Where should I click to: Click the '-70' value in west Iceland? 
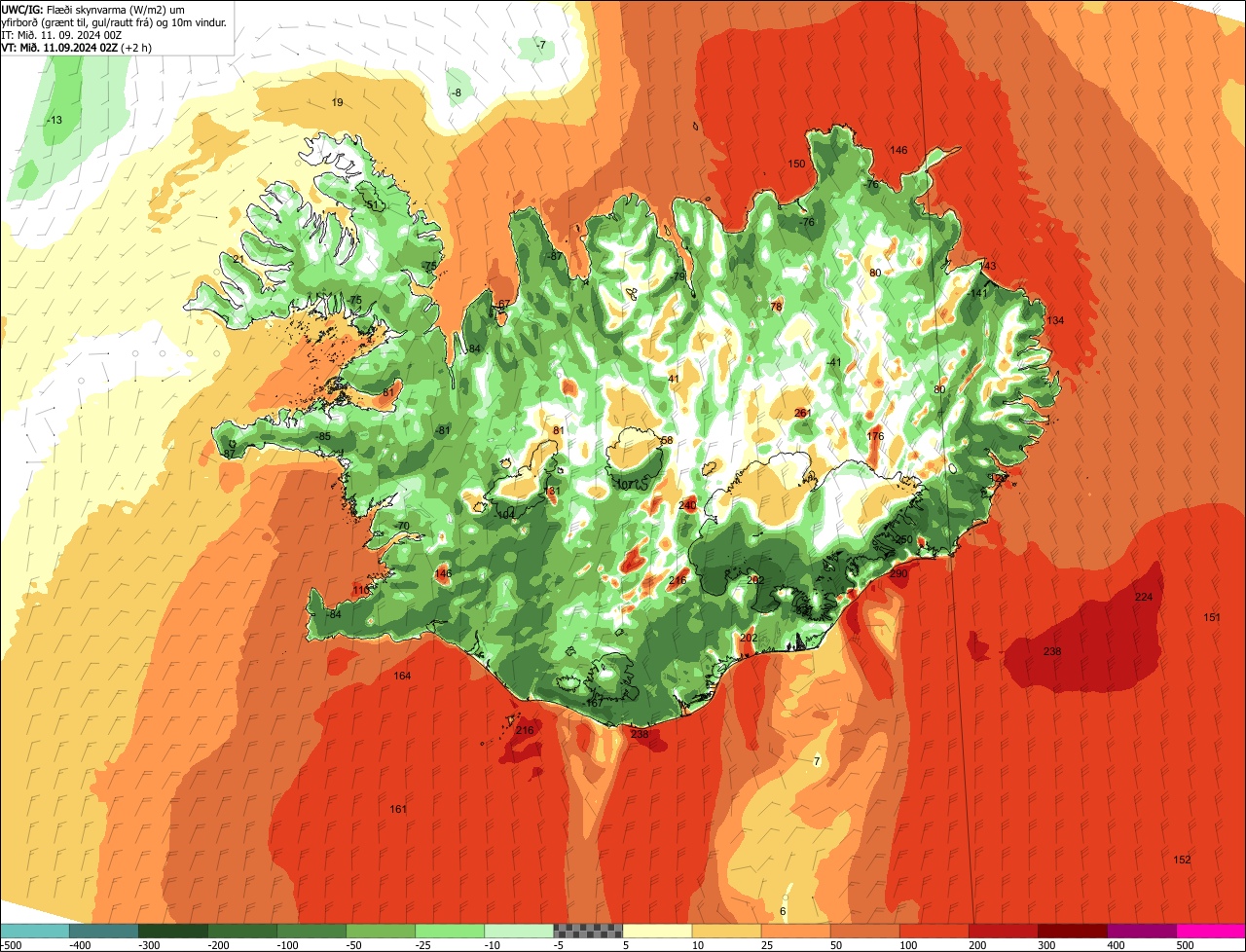coord(402,526)
